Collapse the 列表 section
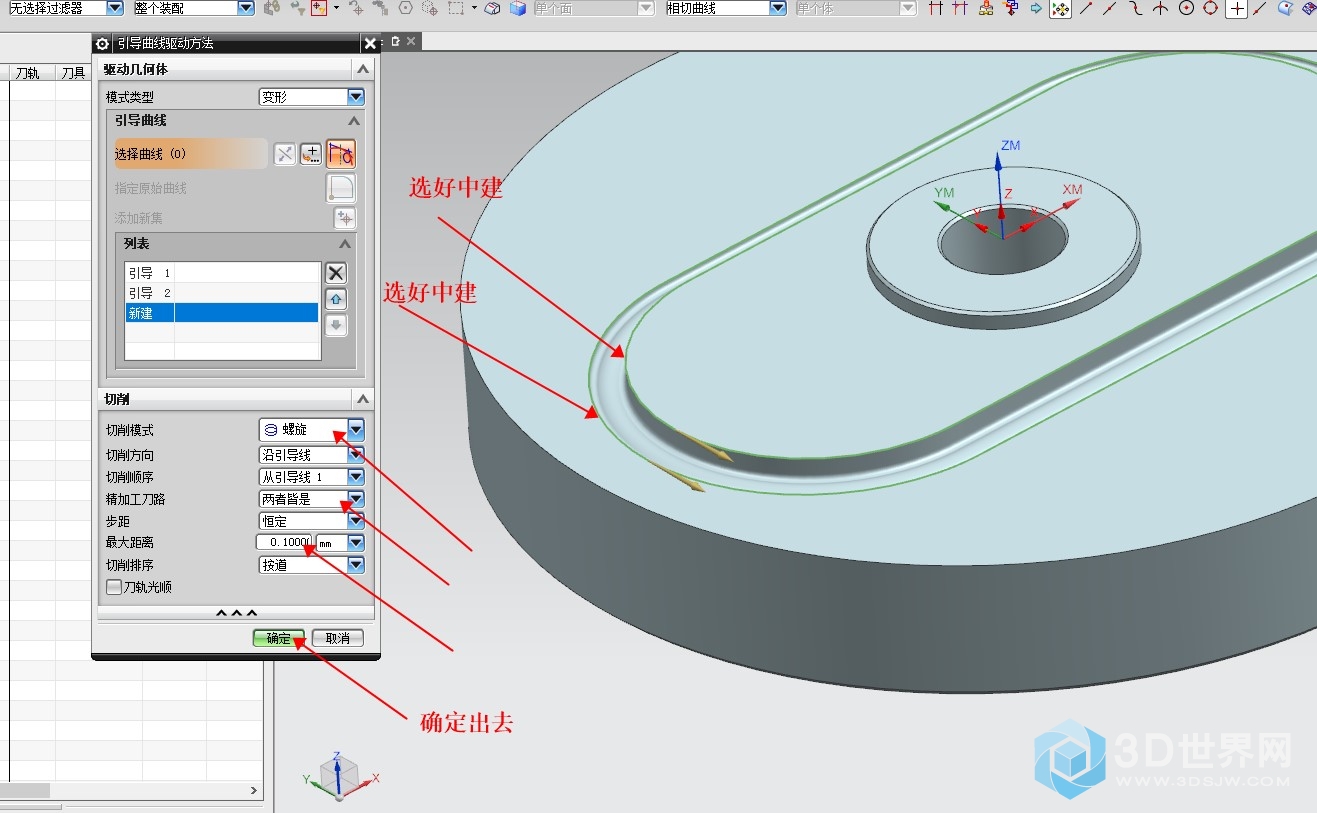 [x=345, y=244]
